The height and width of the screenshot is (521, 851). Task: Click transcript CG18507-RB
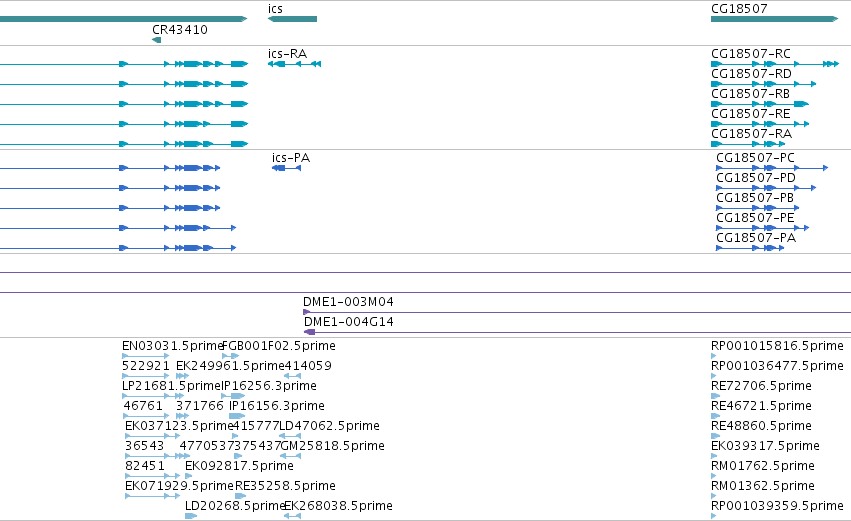point(750,94)
